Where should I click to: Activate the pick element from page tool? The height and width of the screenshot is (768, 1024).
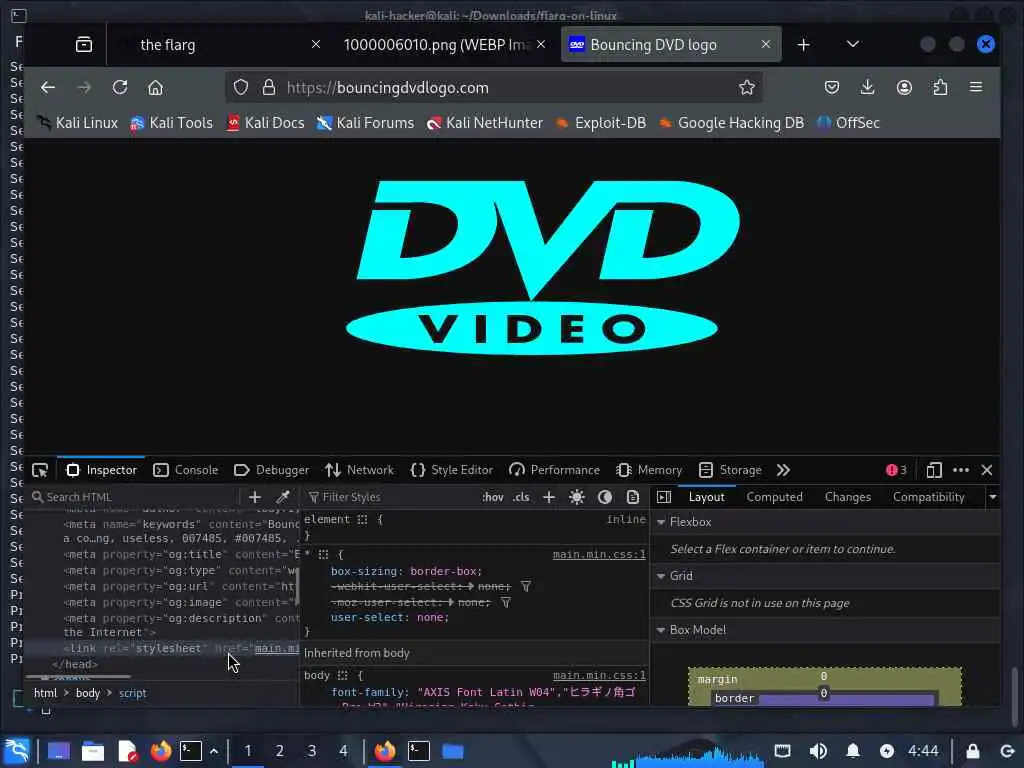tap(40, 470)
